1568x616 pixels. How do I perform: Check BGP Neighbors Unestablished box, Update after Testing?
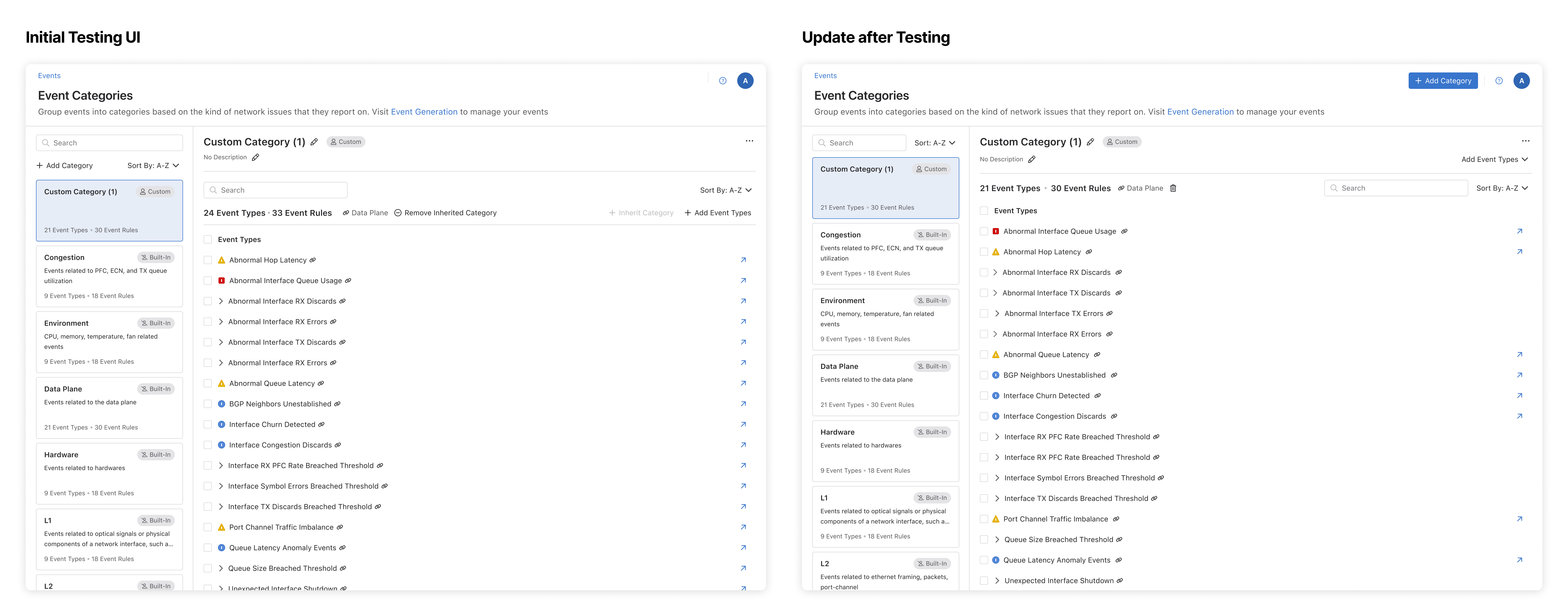click(984, 375)
